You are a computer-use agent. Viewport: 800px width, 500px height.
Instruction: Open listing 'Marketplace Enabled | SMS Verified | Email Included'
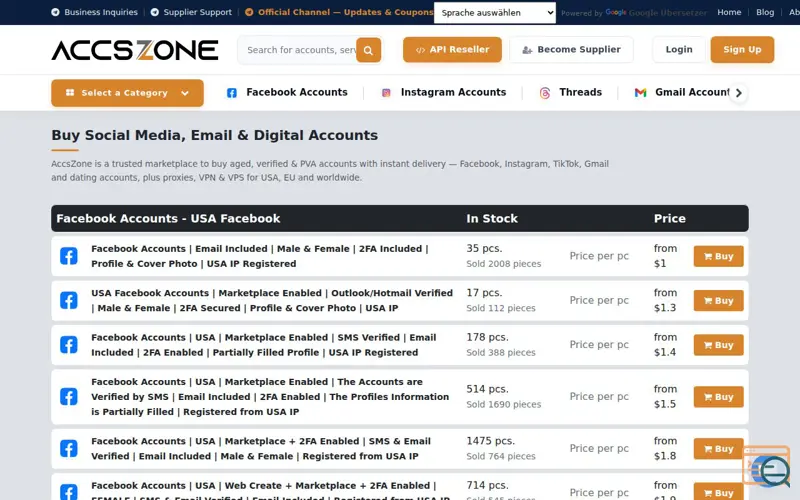264,345
